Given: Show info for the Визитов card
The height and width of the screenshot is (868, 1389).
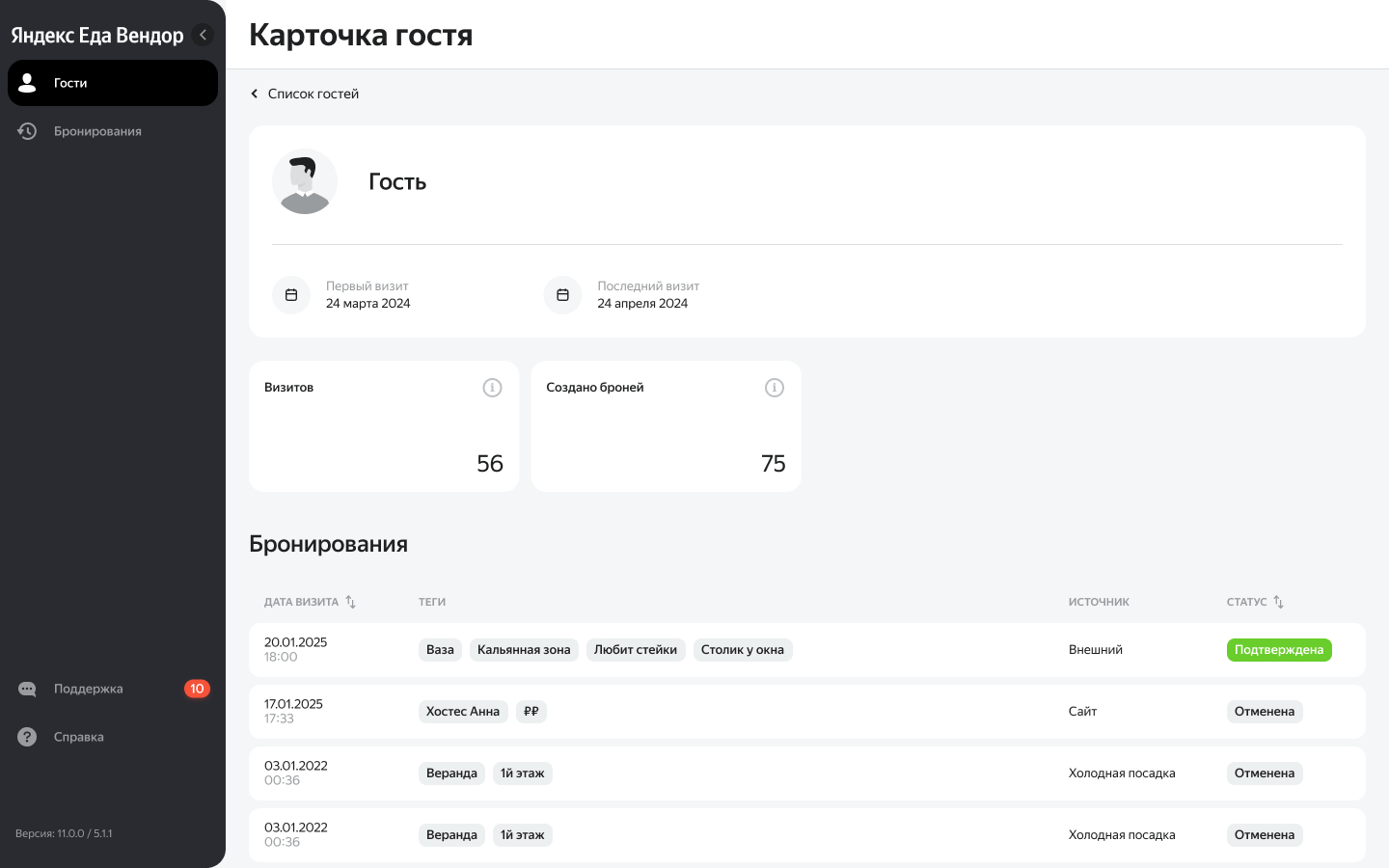Looking at the screenshot, I should click(492, 388).
